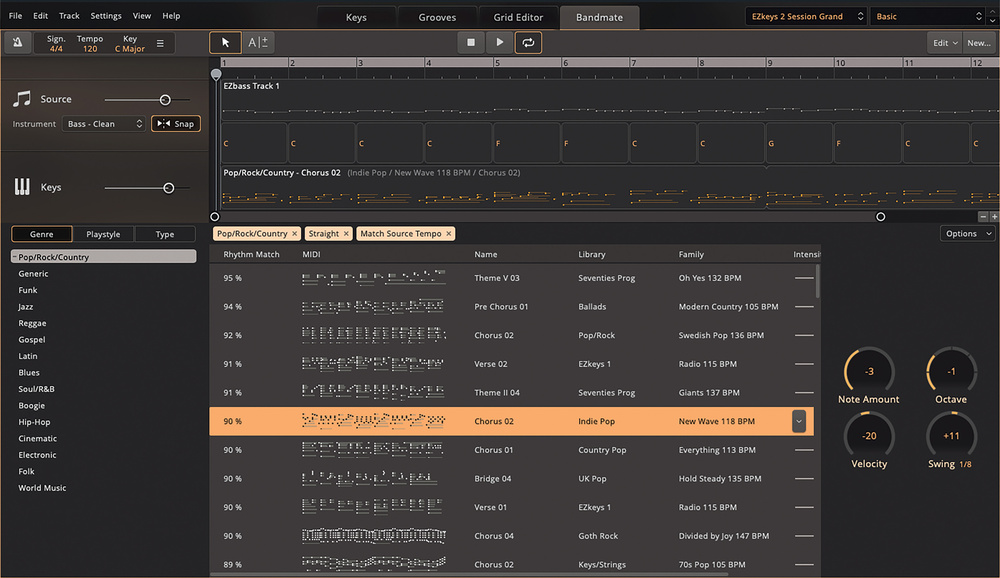The image size is (1000, 578).
Task: Click the Source volume slider handle
Action: click(x=165, y=100)
